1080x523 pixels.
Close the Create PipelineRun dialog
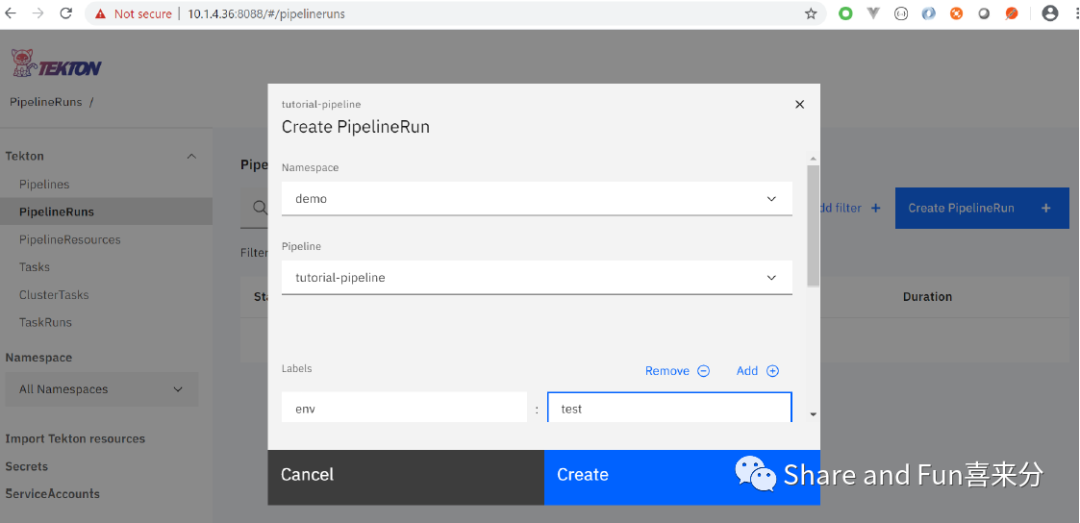[x=799, y=104]
